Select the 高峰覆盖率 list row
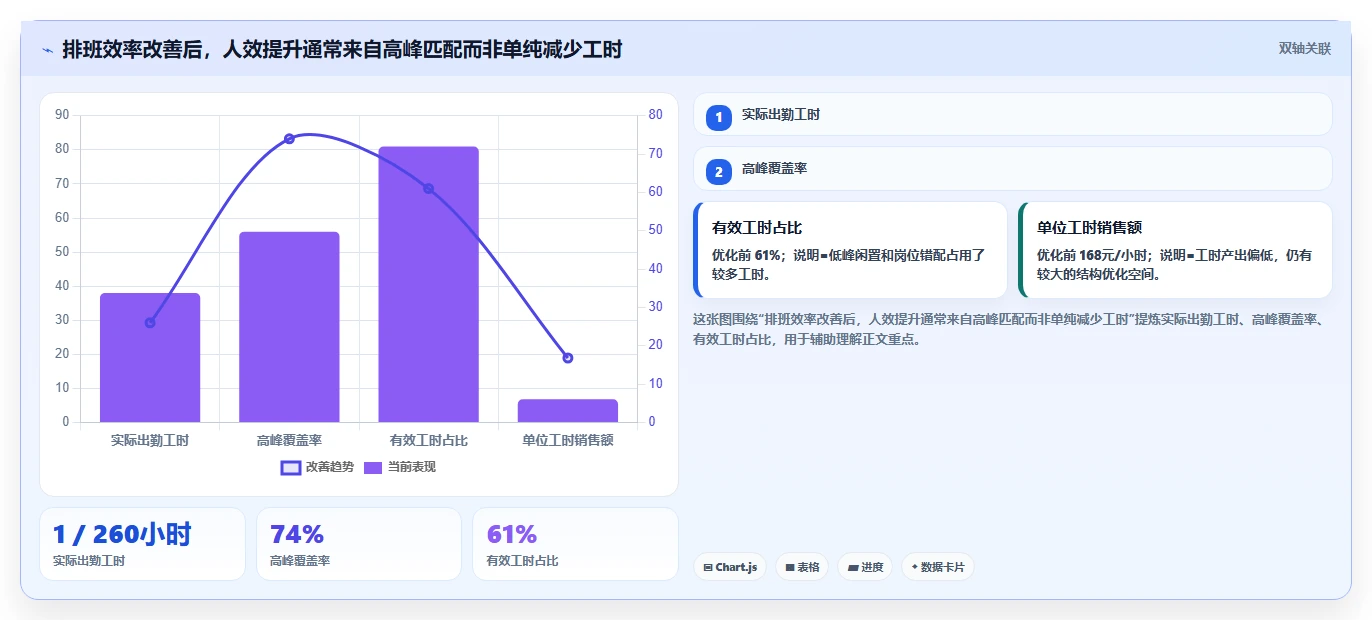The height and width of the screenshot is (620, 1372). pos(1012,168)
